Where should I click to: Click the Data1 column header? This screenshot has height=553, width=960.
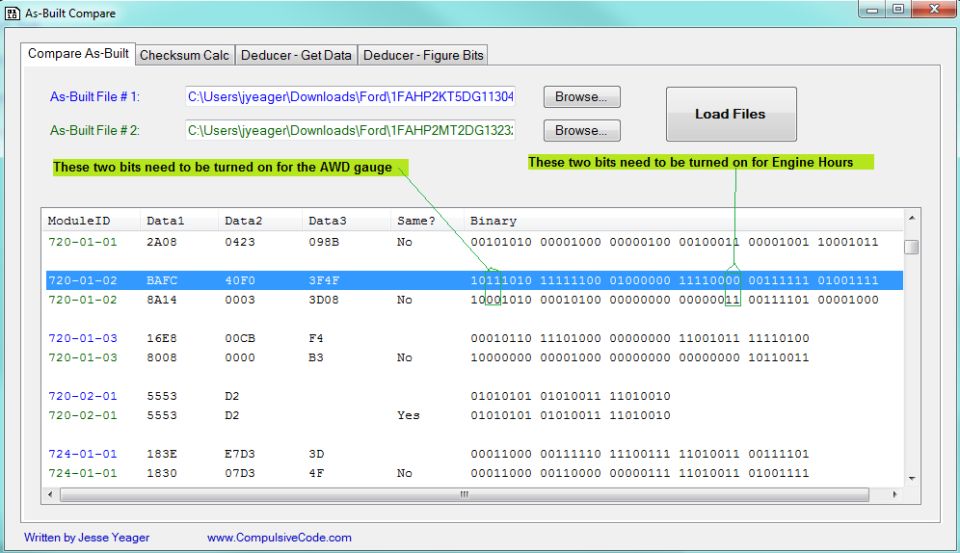[x=179, y=220]
